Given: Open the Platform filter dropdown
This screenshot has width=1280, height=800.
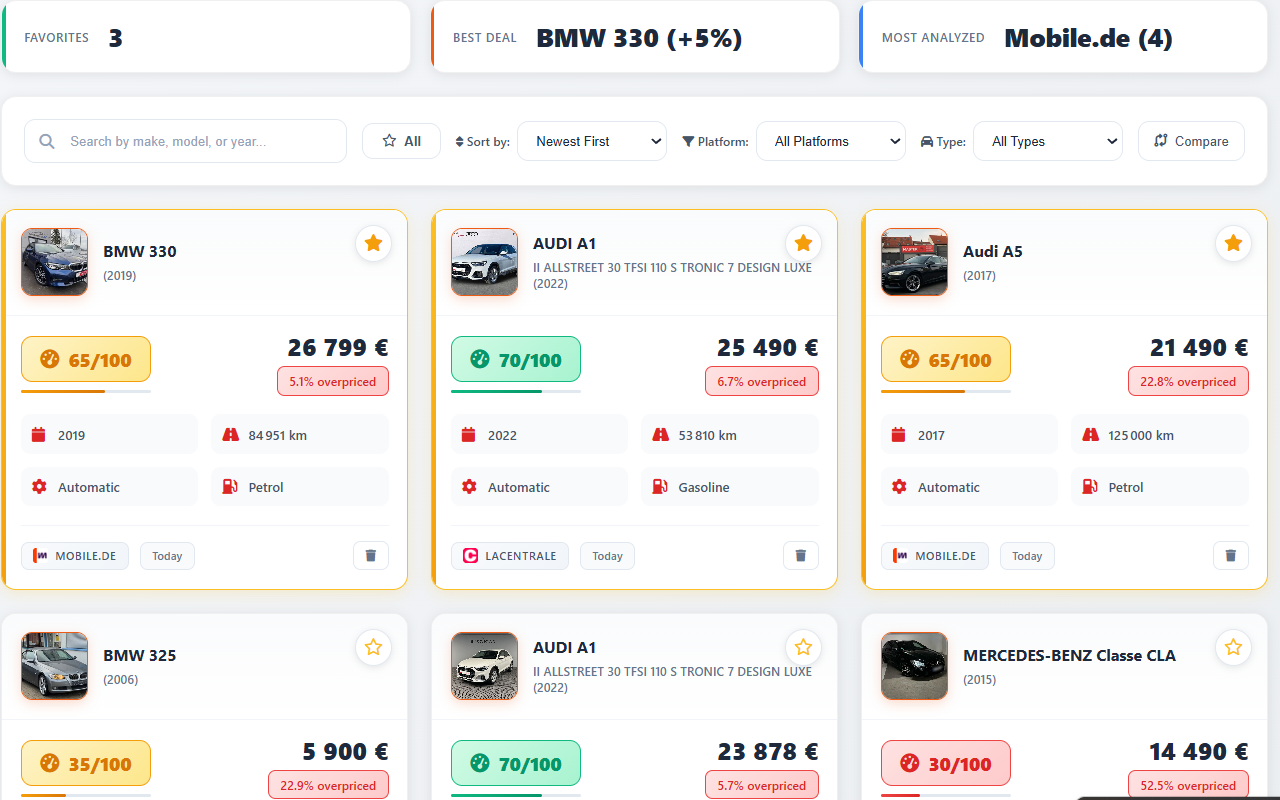Looking at the screenshot, I should click(831, 141).
